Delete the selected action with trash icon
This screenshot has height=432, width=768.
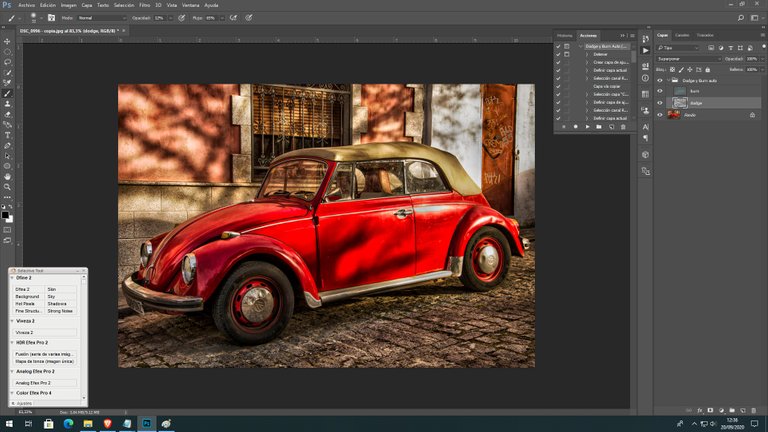click(623, 127)
